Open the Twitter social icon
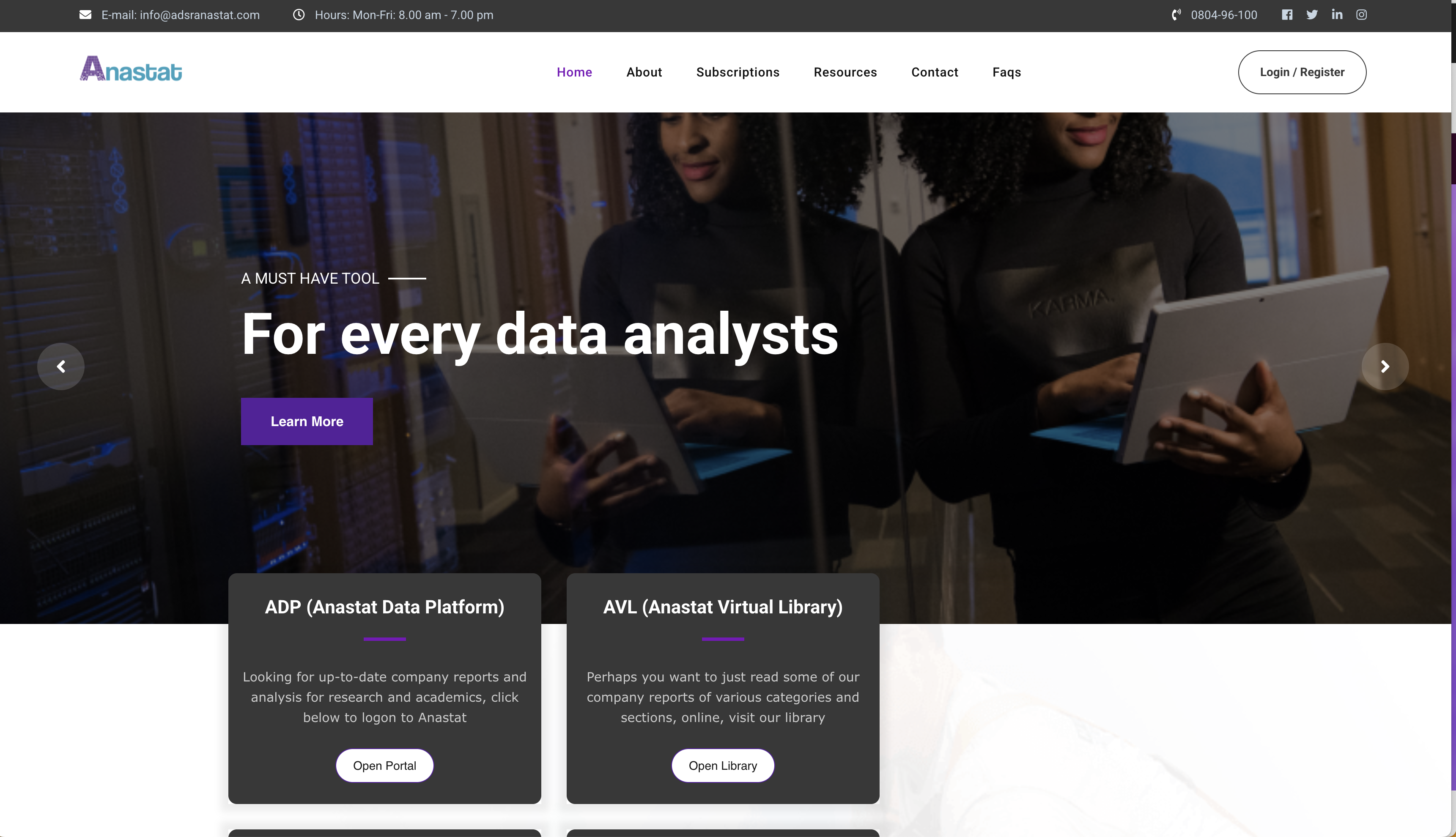Image resolution: width=1456 pixels, height=837 pixels. [1312, 15]
